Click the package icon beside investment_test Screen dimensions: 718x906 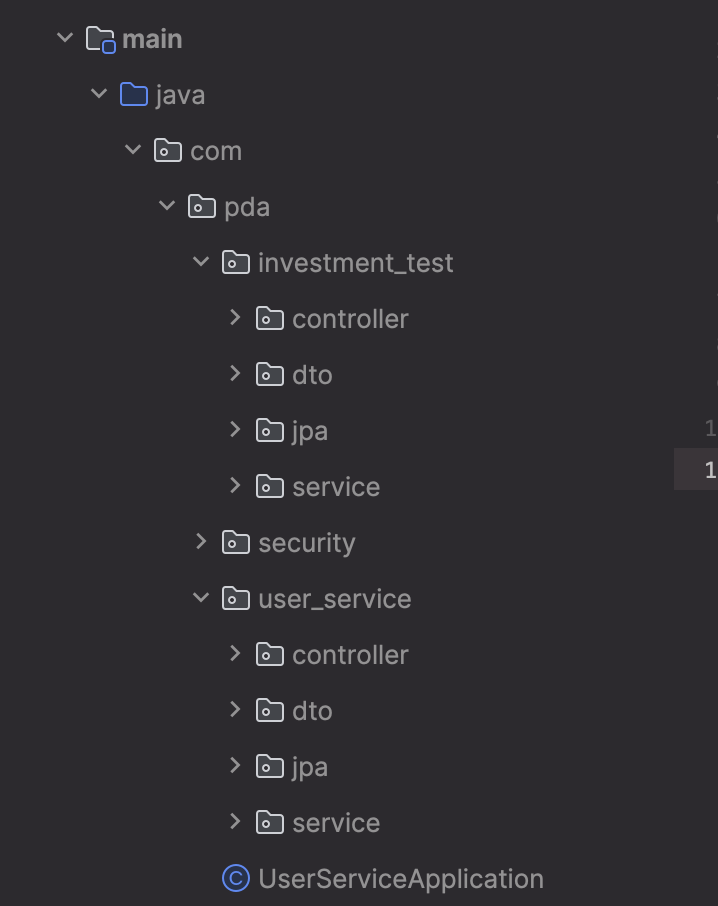[x=235, y=262]
